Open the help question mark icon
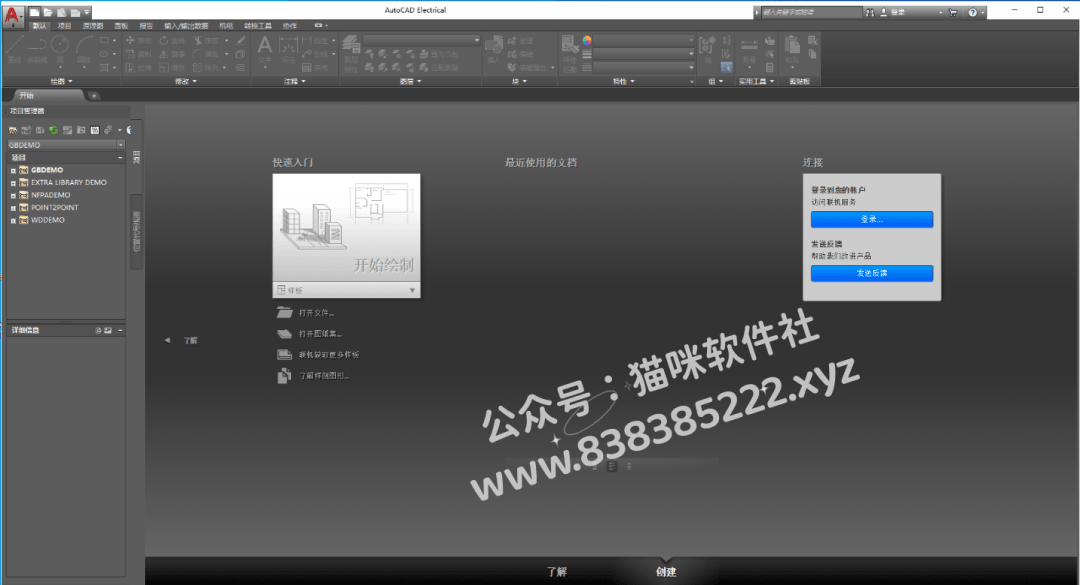This screenshot has height=585, width=1080. [973, 12]
